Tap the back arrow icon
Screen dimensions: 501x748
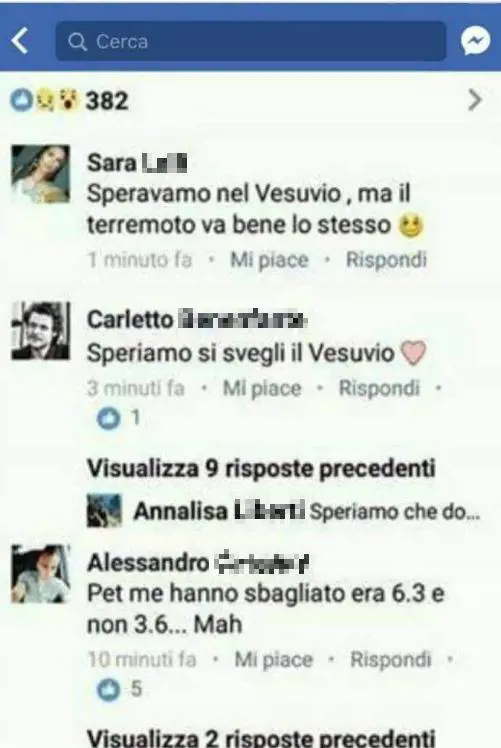(20, 41)
